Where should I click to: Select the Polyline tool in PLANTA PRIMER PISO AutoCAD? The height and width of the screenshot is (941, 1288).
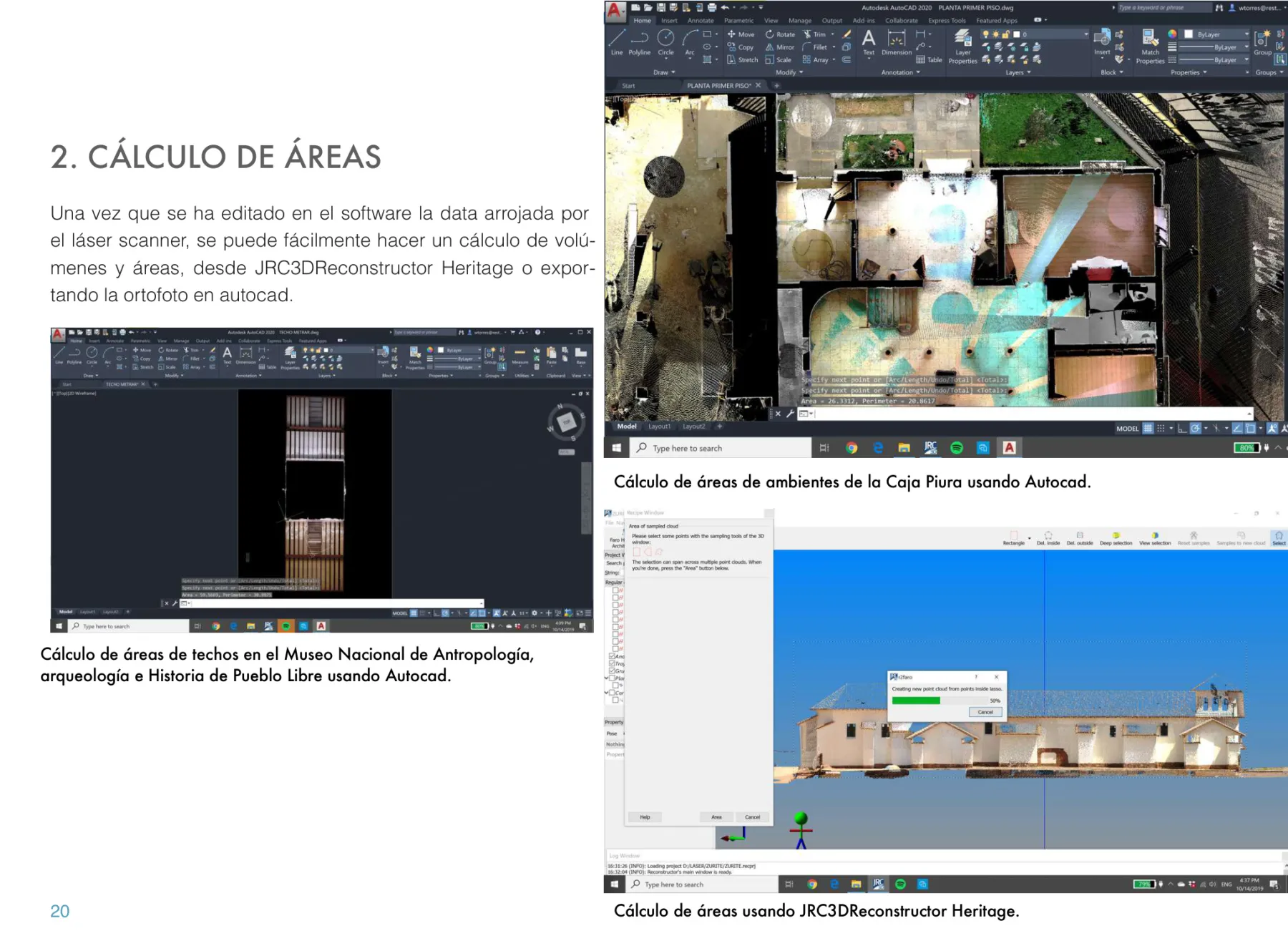640,42
